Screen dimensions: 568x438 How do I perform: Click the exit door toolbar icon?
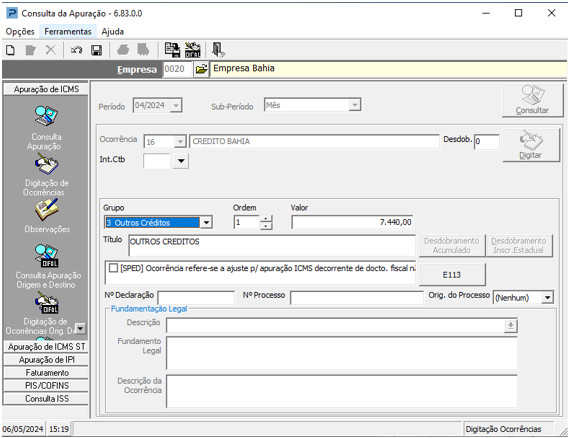click(218, 50)
